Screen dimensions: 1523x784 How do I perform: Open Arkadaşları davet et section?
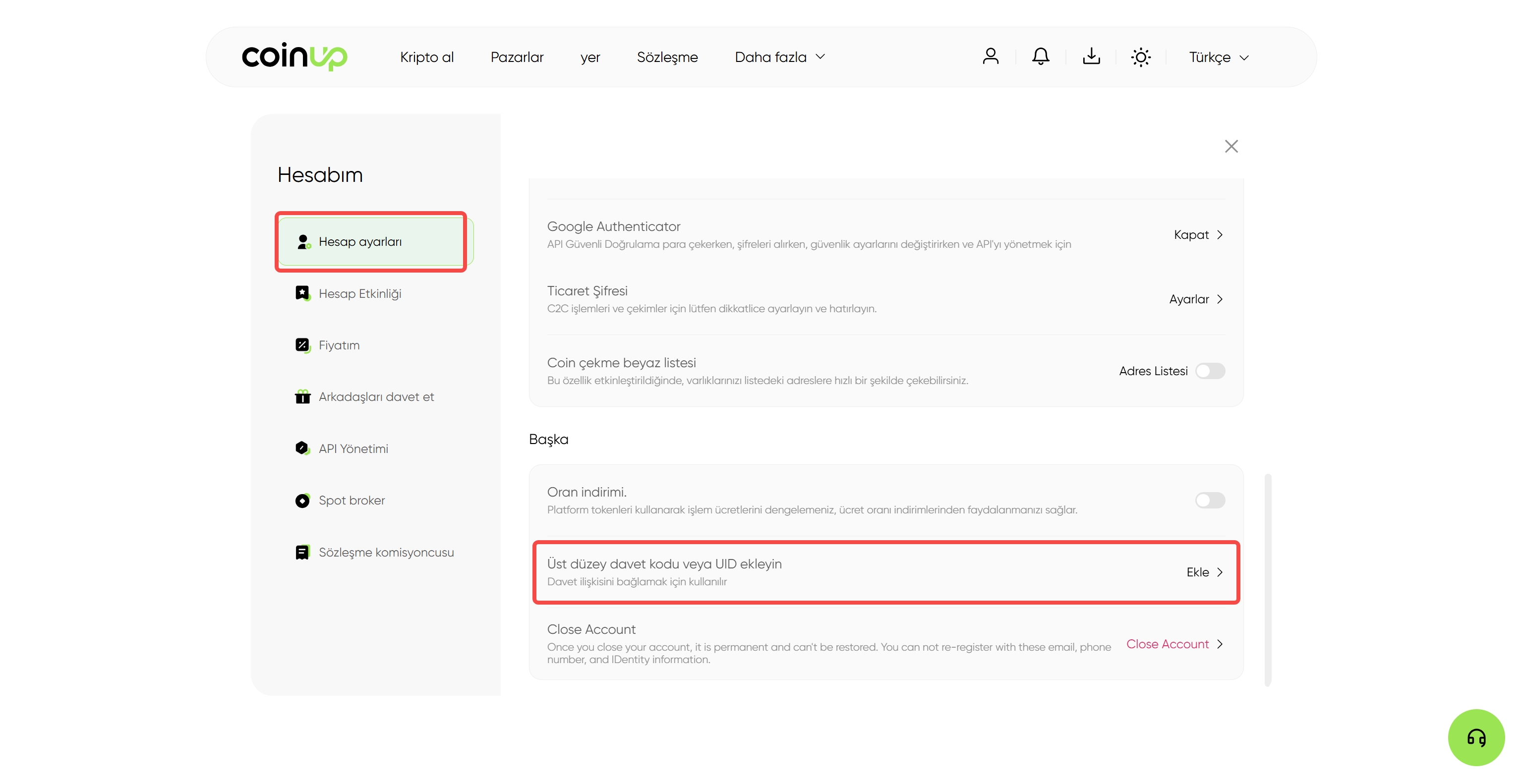376,396
